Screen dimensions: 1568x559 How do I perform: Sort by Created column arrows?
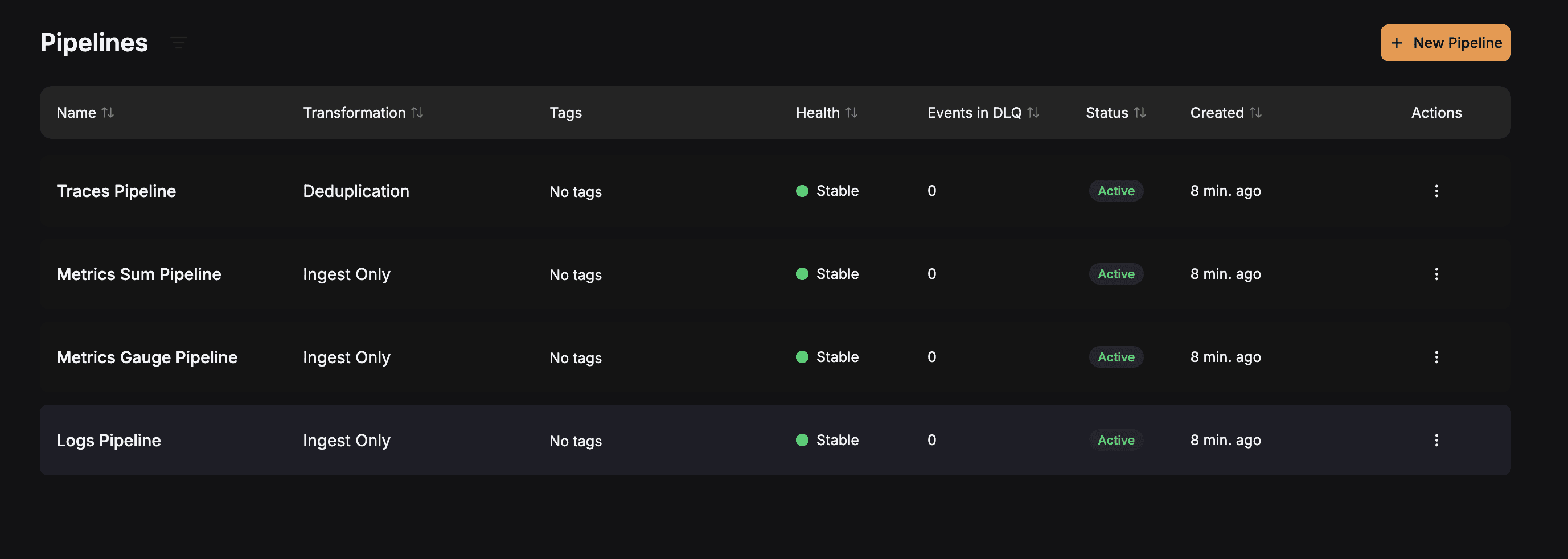(x=1255, y=113)
